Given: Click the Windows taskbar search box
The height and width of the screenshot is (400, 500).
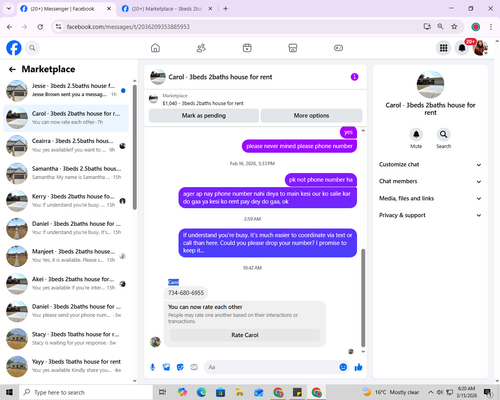Looking at the screenshot, I should pos(86,392).
